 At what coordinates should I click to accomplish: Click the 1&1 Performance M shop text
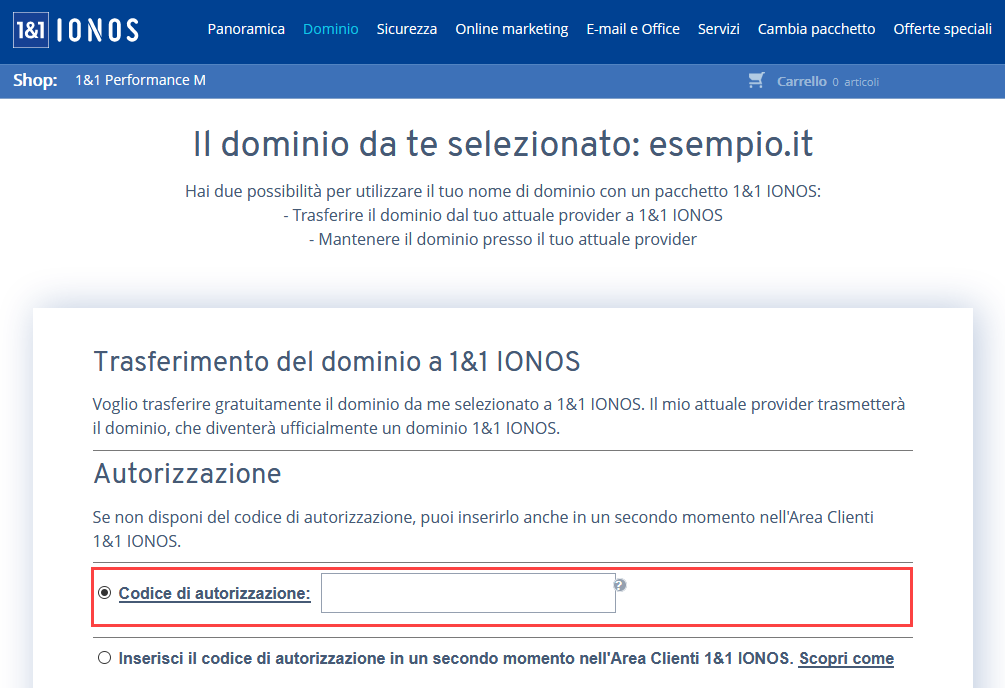(140, 80)
